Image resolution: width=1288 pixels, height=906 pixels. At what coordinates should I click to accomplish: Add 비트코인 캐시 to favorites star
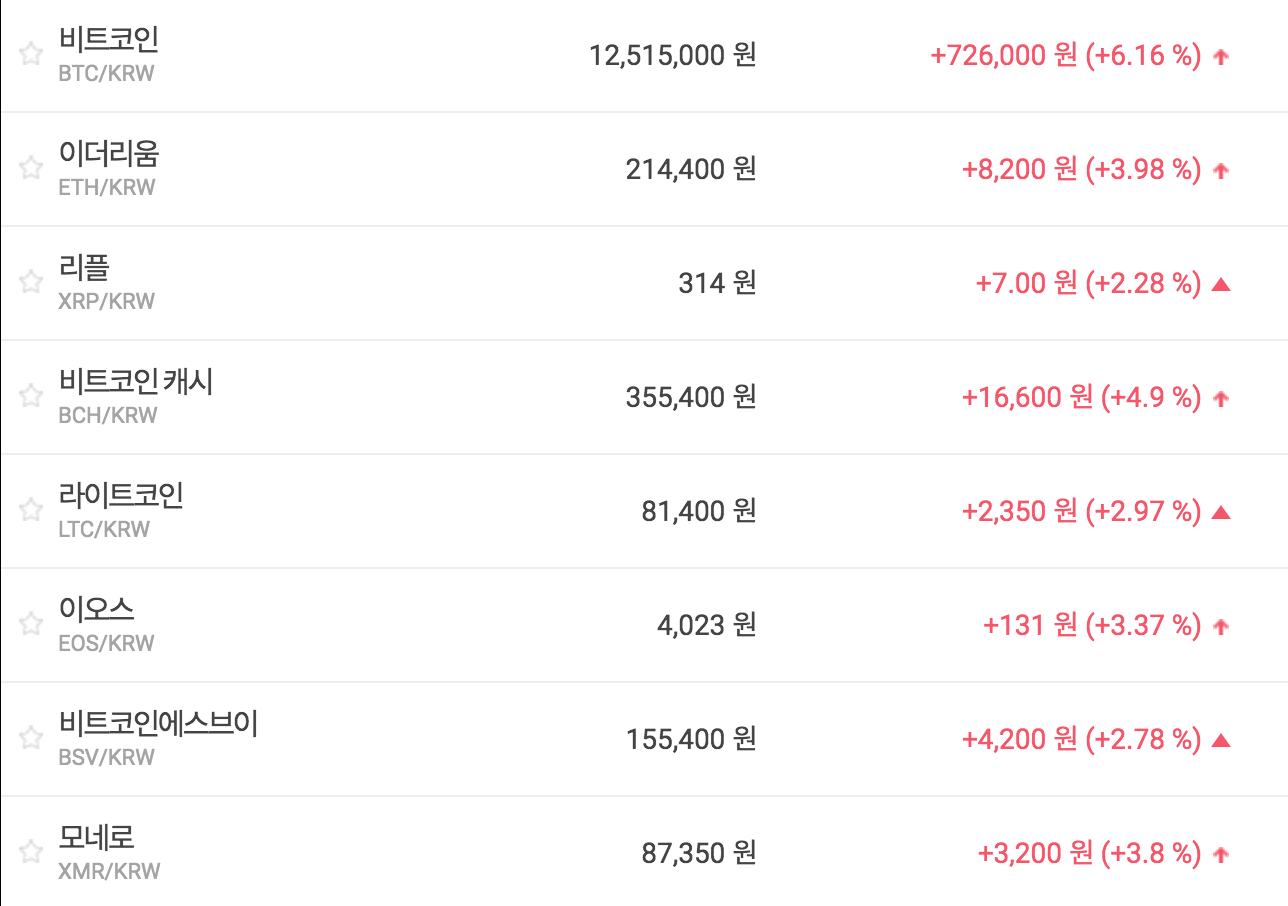(x=31, y=396)
